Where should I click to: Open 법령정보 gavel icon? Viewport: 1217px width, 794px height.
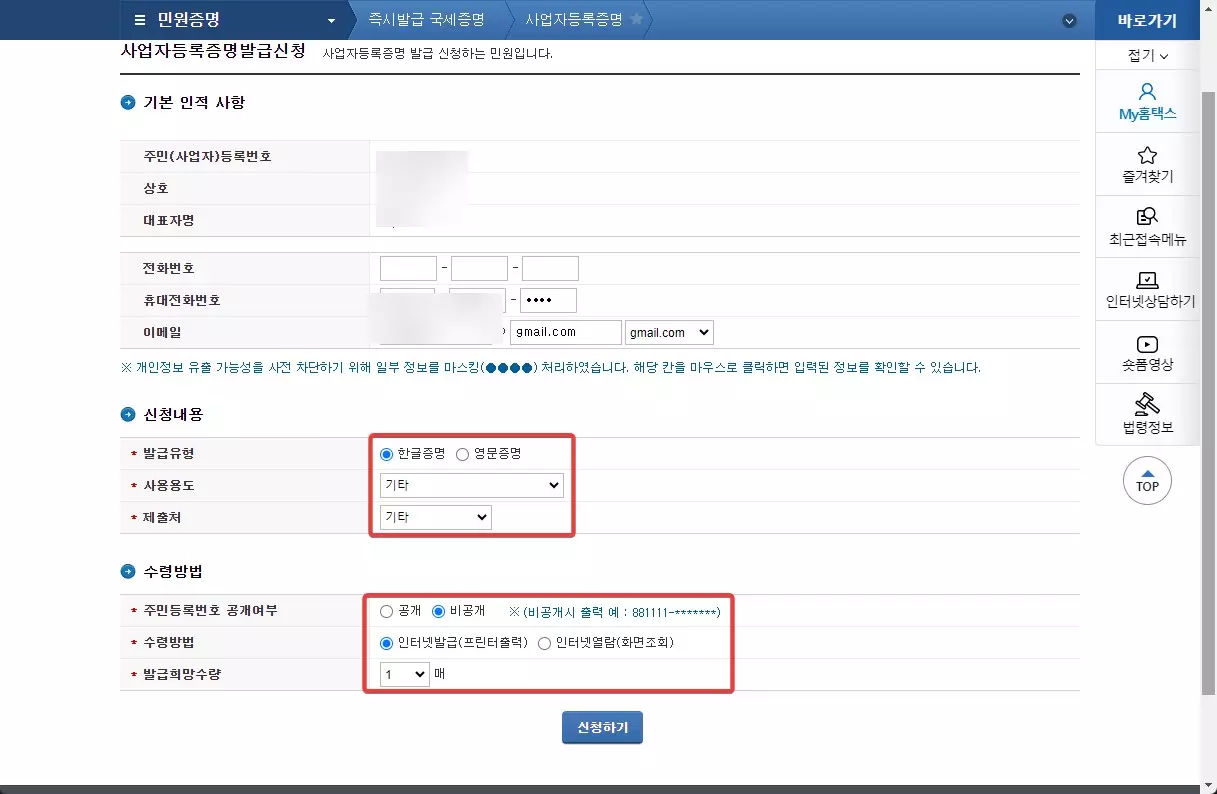coord(1148,404)
